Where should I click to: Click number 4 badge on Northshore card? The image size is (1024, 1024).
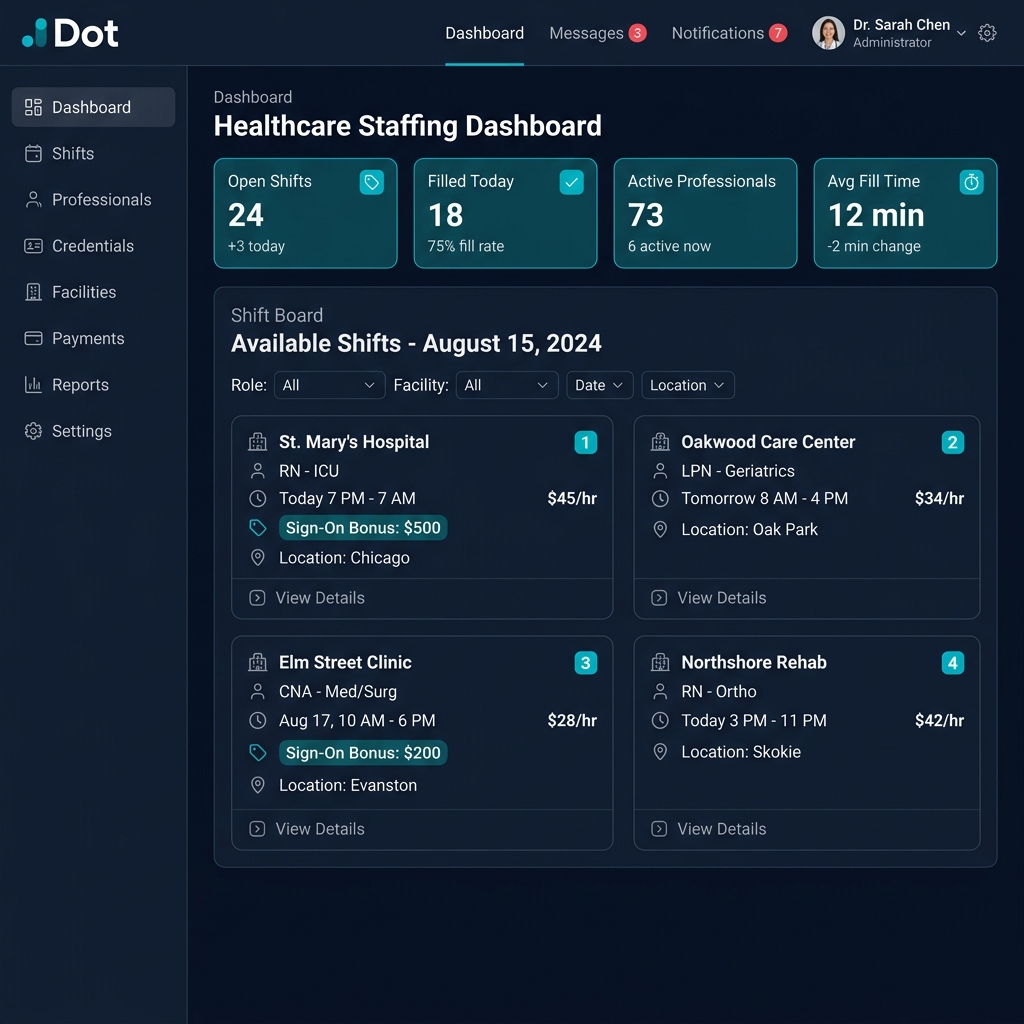coord(953,663)
